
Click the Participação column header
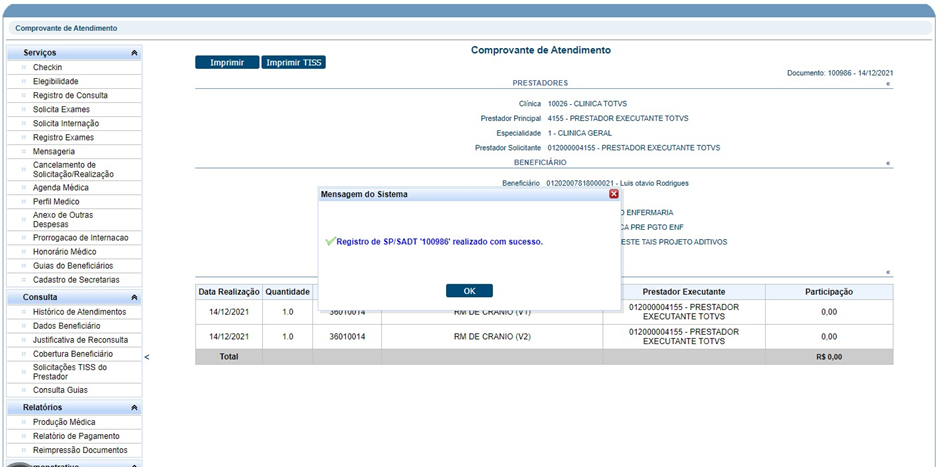829,292
